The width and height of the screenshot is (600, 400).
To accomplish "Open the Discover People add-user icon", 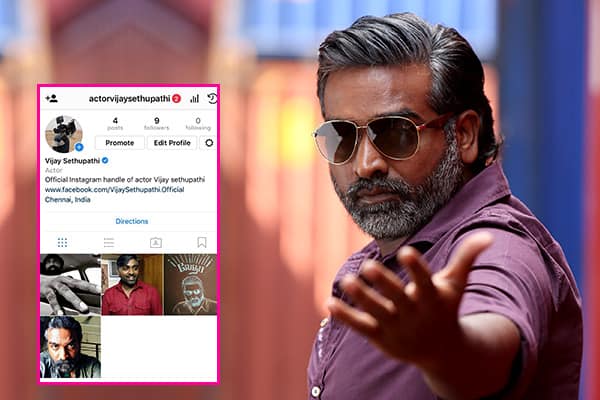I will click(51, 99).
